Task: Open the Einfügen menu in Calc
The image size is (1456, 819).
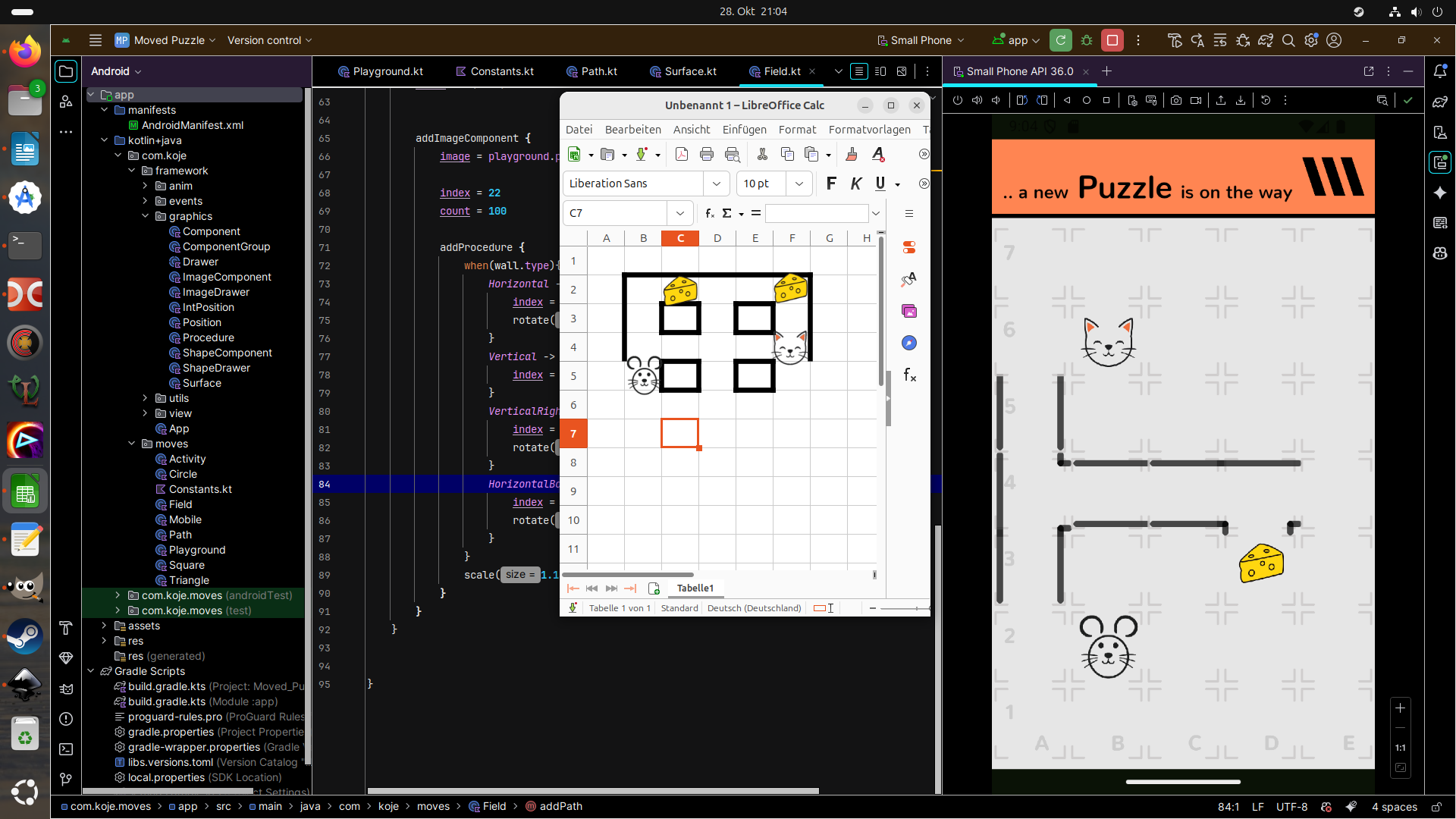Action: pos(744,130)
